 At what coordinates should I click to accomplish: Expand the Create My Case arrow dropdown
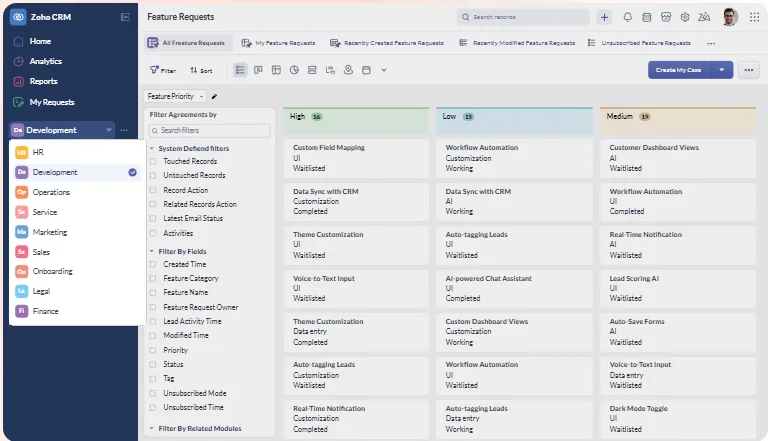[722, 70]
